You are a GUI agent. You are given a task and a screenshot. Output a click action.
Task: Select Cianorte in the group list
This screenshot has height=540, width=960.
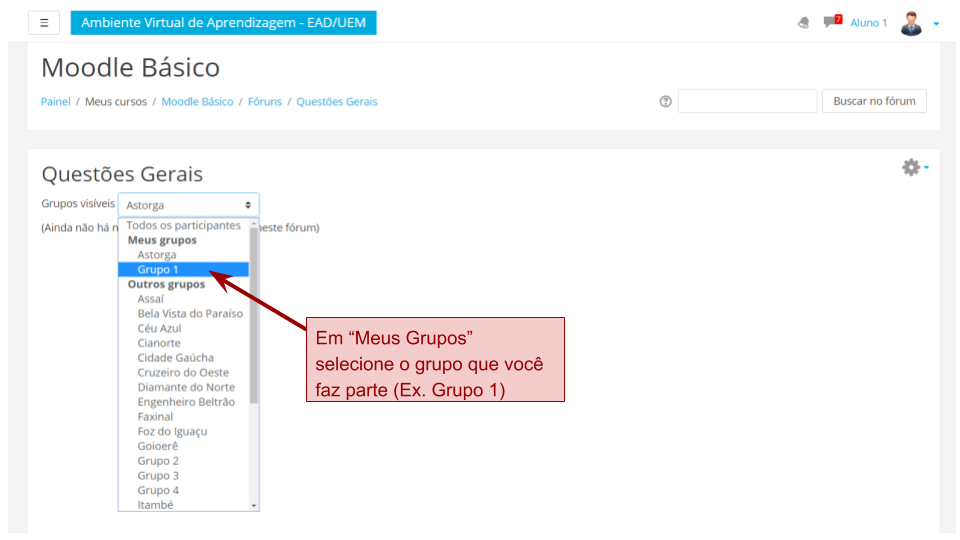159,343
